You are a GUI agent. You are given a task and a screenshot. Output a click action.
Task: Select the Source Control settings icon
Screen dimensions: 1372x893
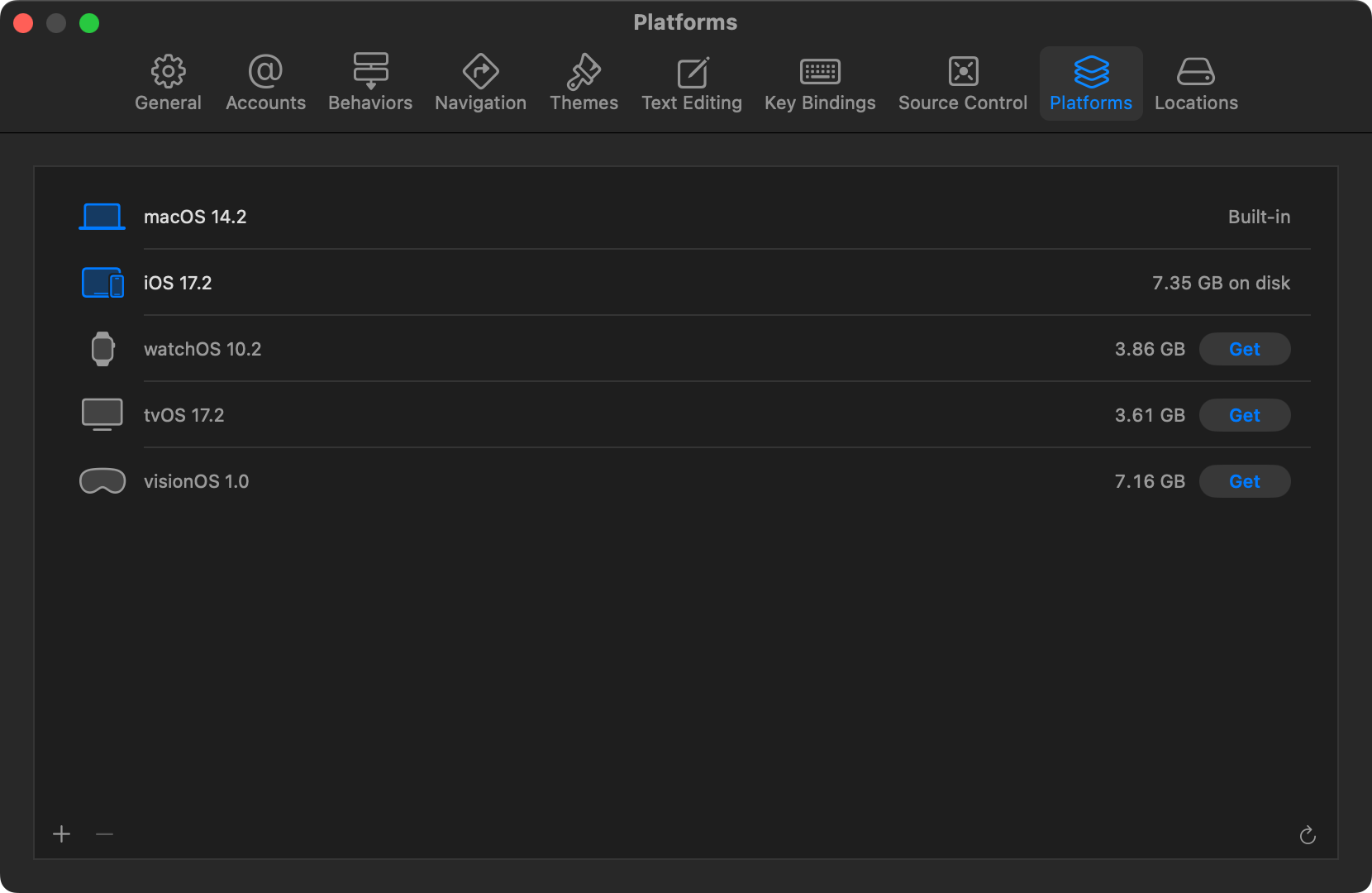962,81
